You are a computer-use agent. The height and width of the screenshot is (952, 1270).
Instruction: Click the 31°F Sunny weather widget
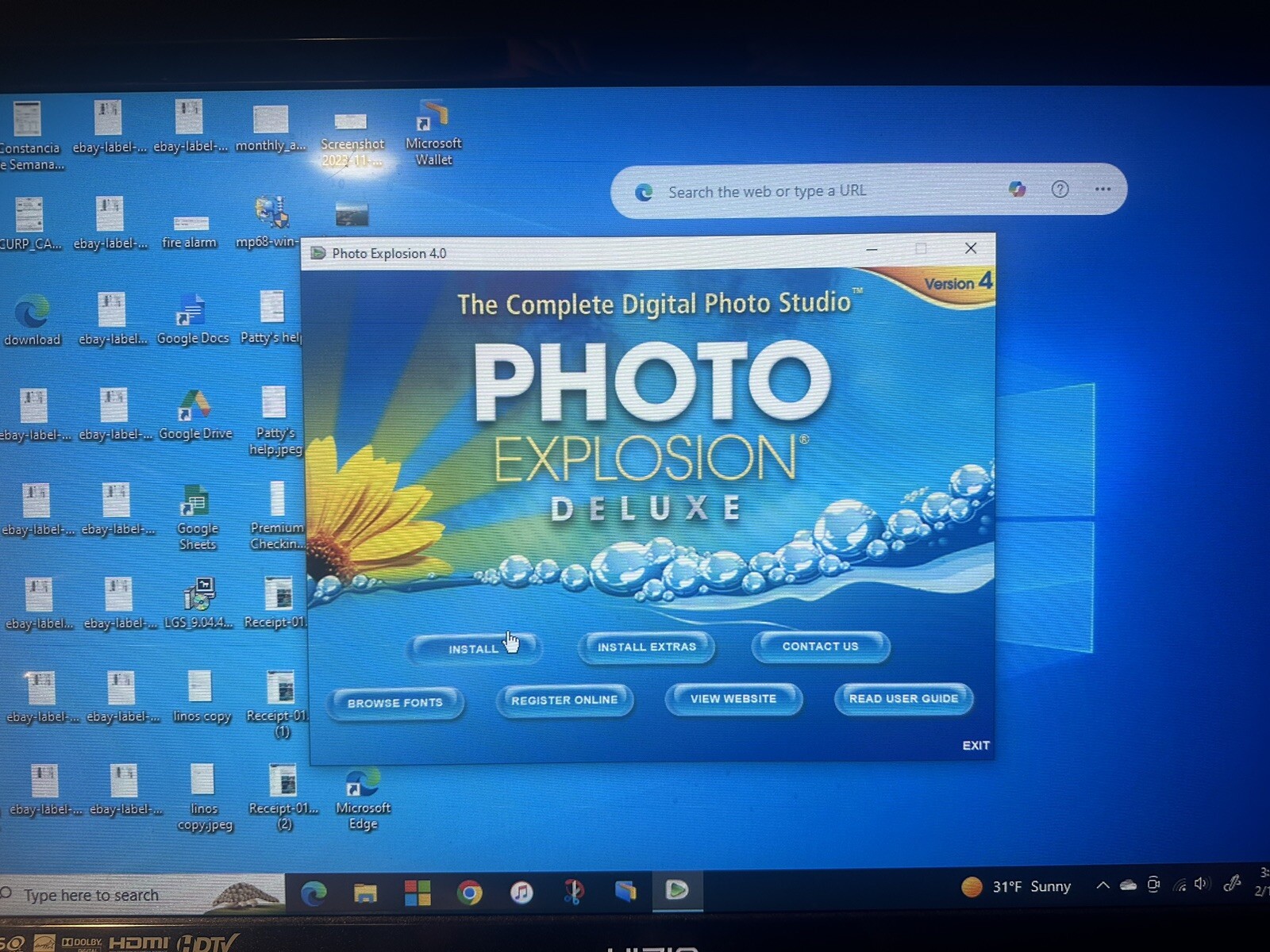tap(1016, 886)
